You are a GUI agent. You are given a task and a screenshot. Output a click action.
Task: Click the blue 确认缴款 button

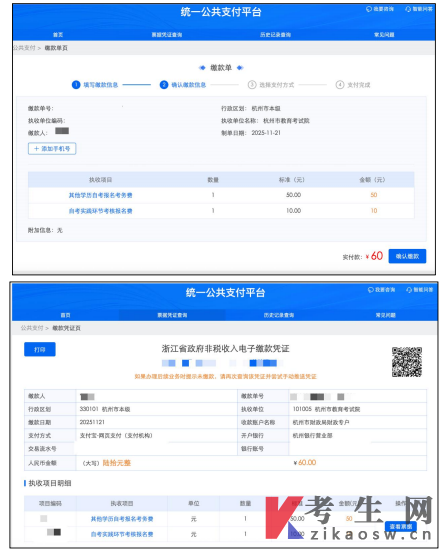[407, 256]
